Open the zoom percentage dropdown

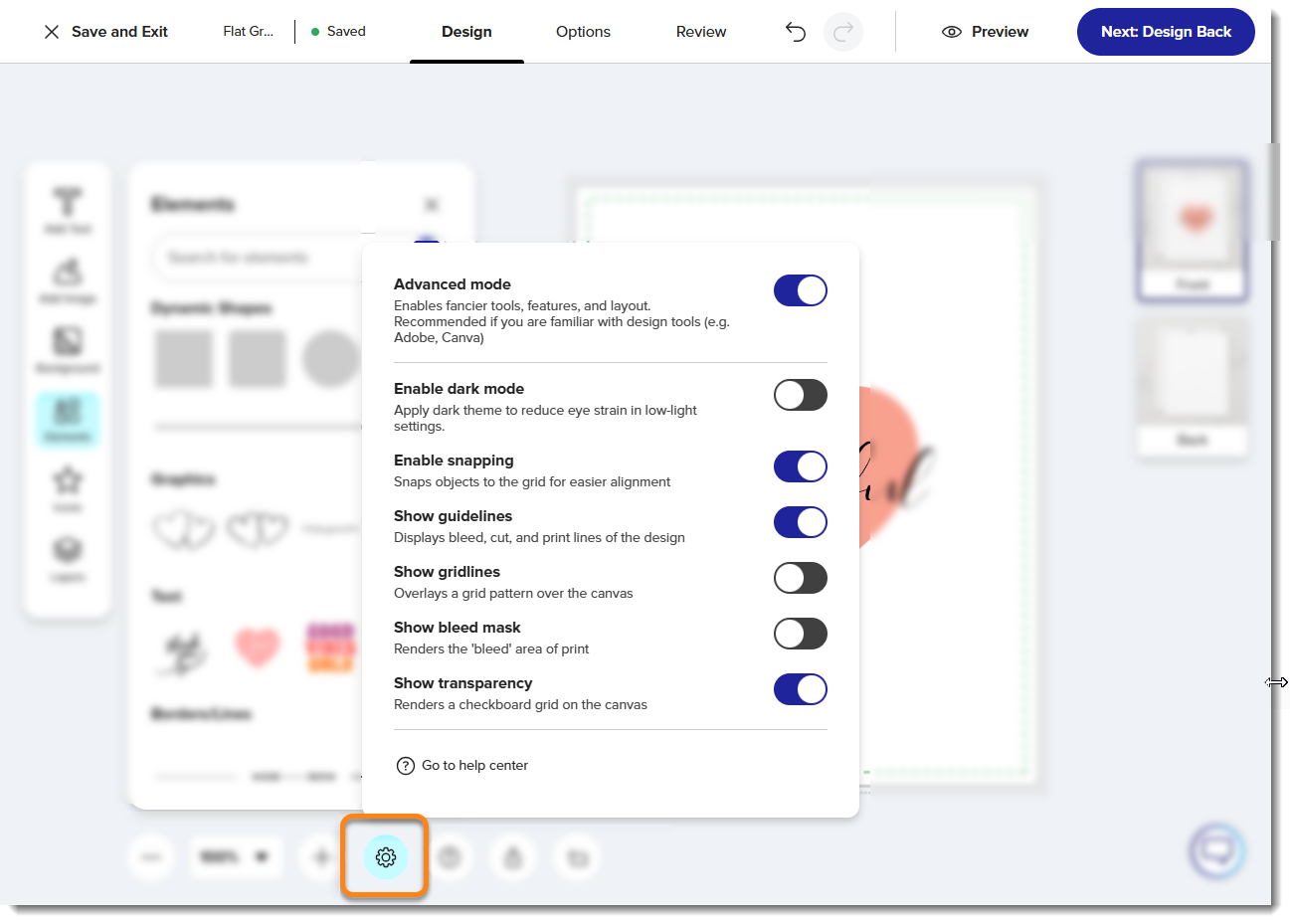pos(236,856)
